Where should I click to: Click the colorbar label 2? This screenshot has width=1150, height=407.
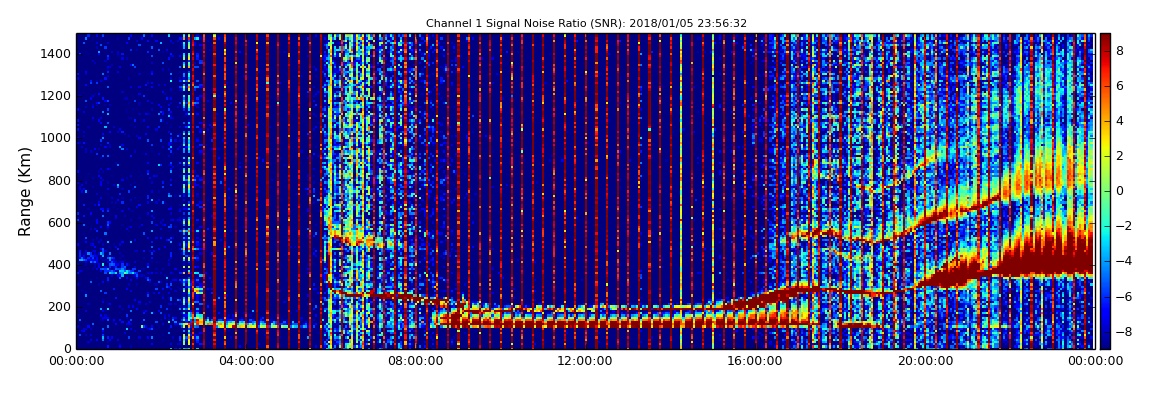[x=1120, y=155]
